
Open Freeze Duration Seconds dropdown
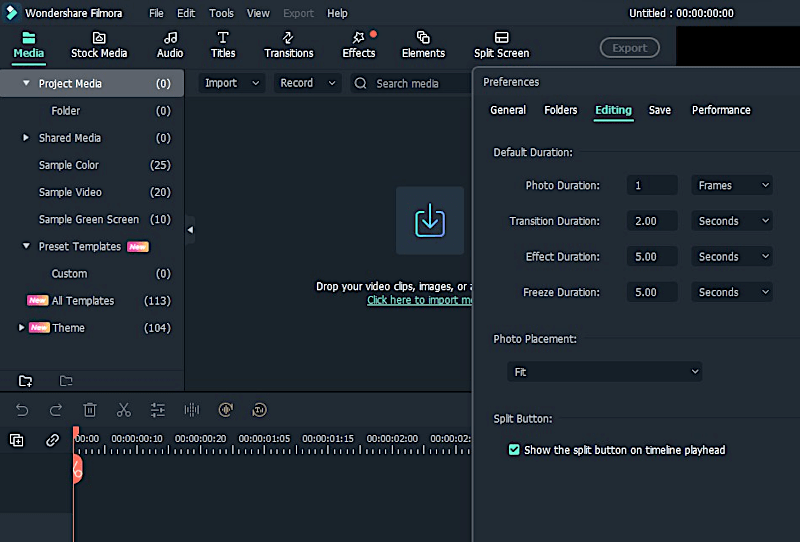pos(732,292)
